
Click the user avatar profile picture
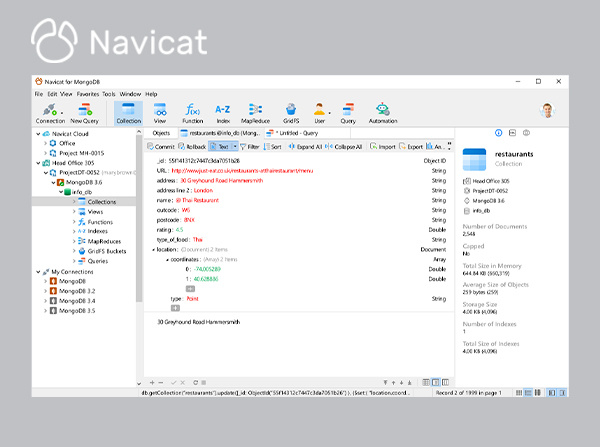pyautogui.click(x=547, y=111)
